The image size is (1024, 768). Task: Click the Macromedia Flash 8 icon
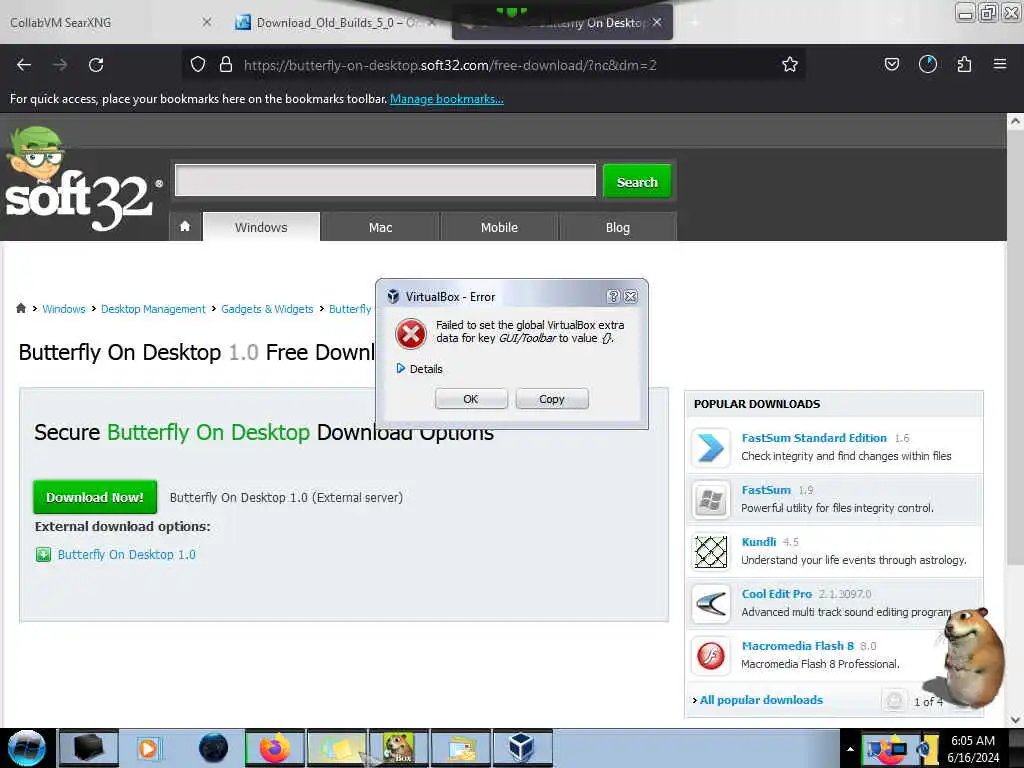point(711,656)
